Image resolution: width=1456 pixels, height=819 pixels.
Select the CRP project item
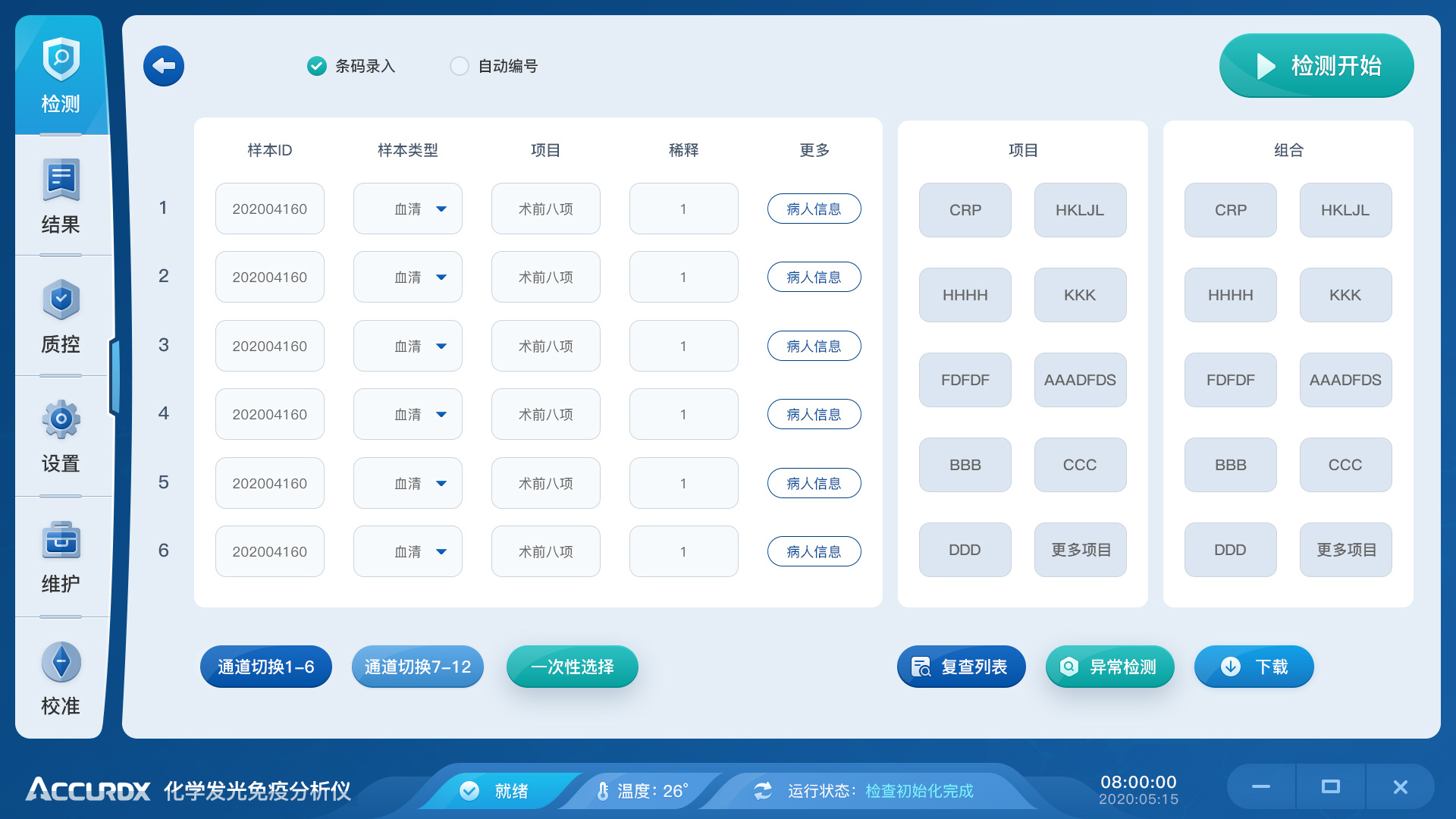pyautogui.click(x=965, y=210)
